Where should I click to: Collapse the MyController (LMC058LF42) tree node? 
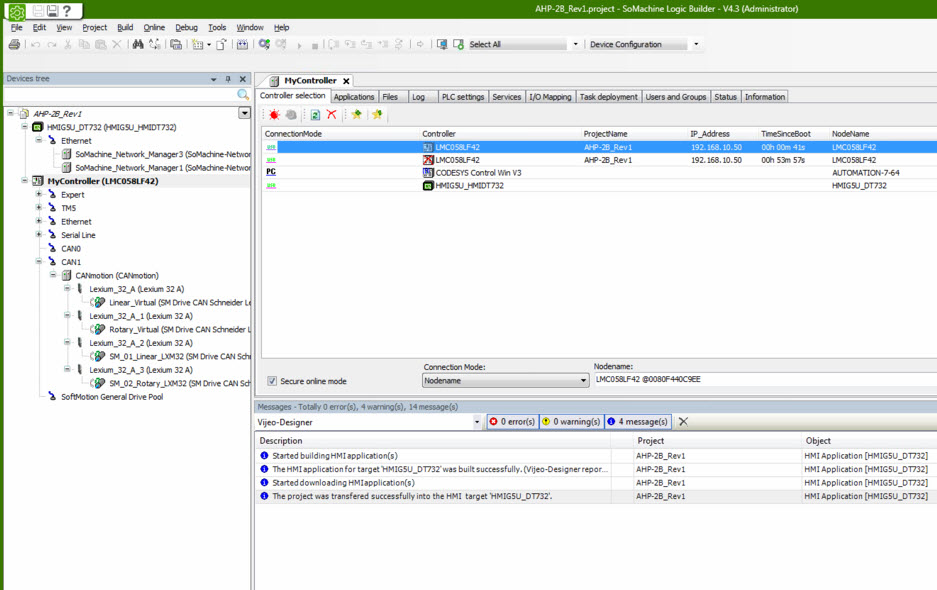tap(25, 181)
